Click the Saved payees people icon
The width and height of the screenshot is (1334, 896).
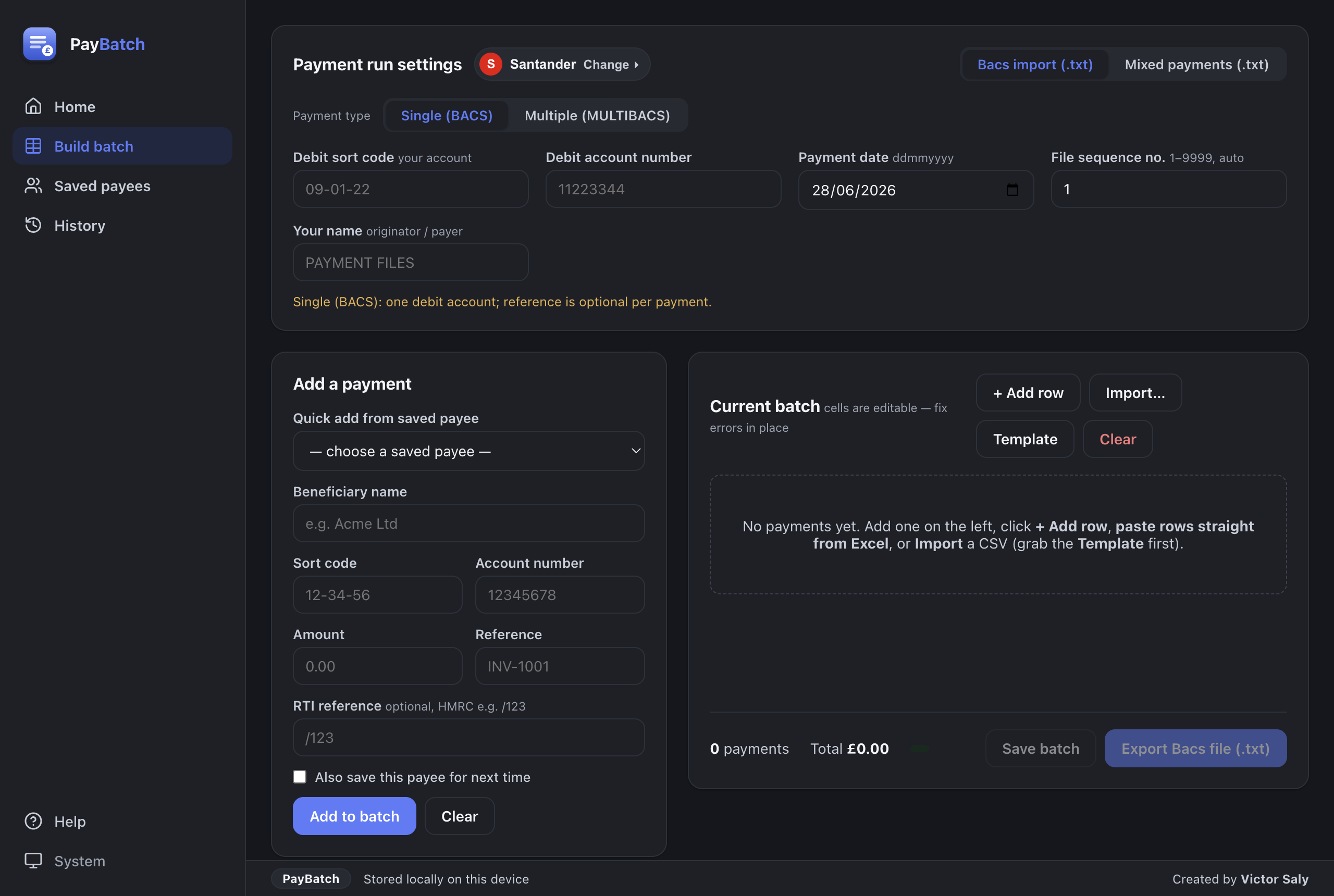coord(33,186)
